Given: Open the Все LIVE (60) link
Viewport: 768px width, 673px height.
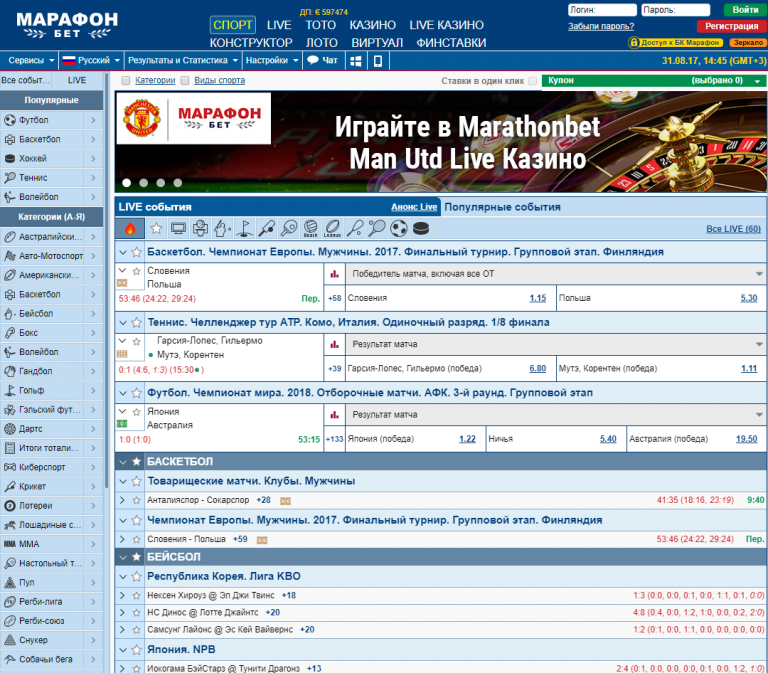Looking at the screenshot, I should tap(733, 229).
